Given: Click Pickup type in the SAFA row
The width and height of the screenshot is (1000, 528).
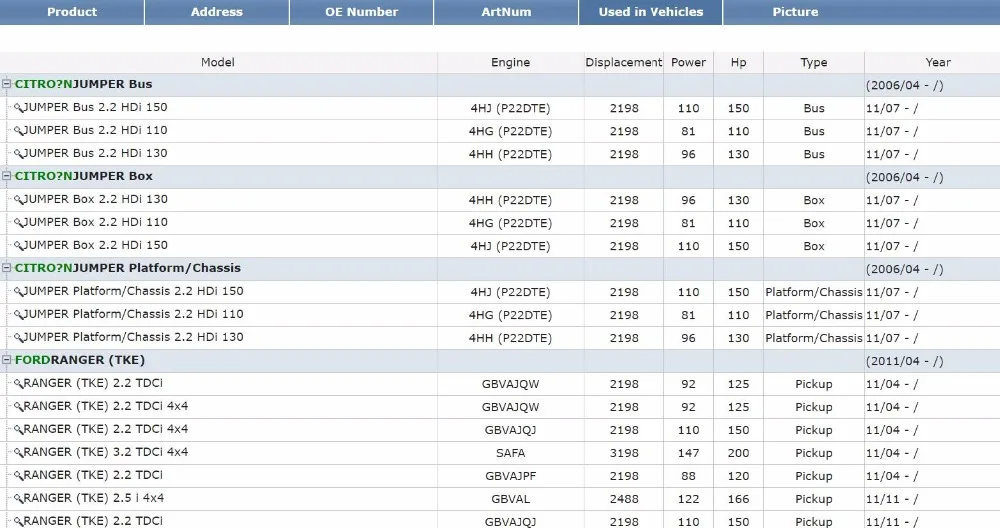Looking at the screenshot, I should pos(814,453).
